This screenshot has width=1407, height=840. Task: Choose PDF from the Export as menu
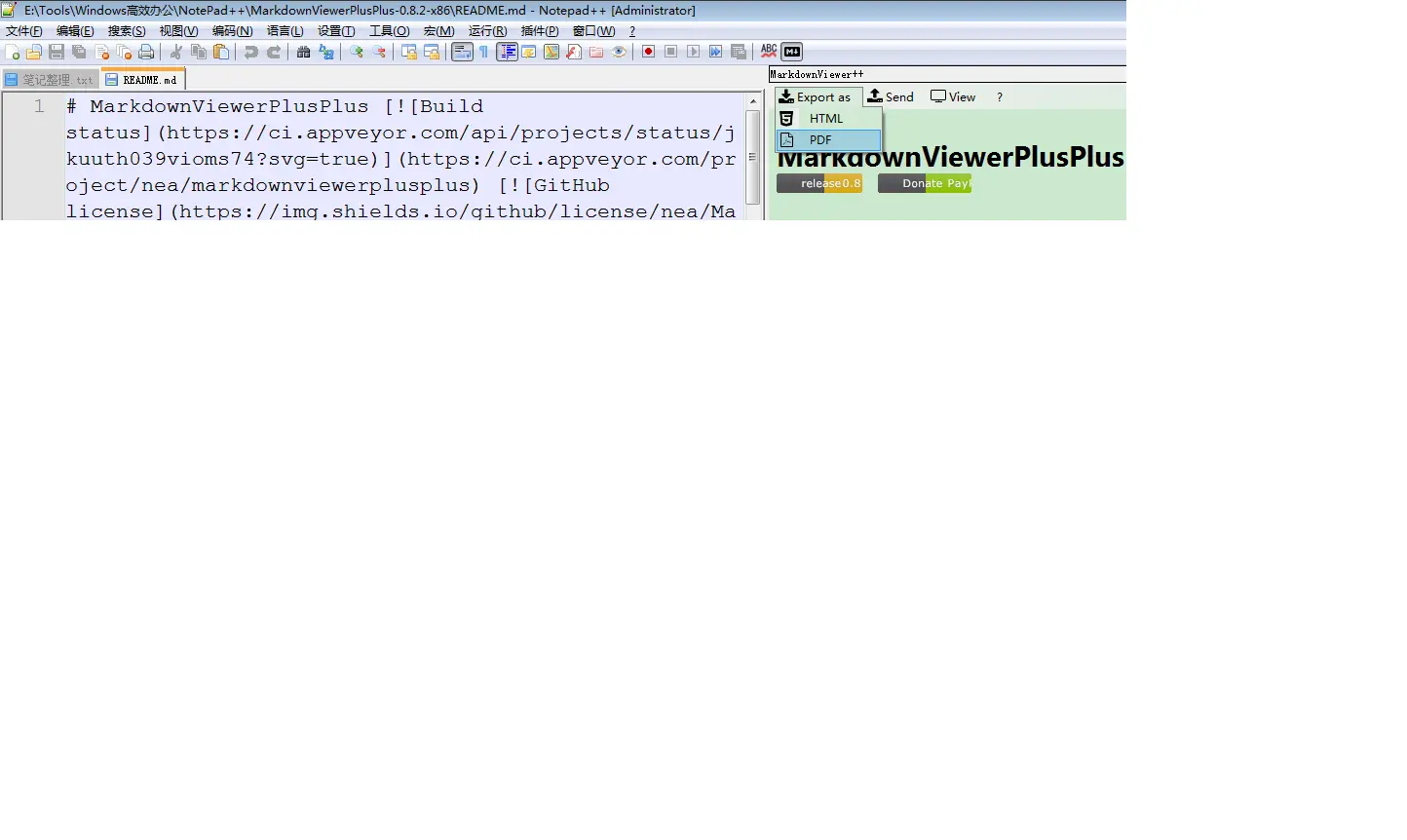coord(828,139)
